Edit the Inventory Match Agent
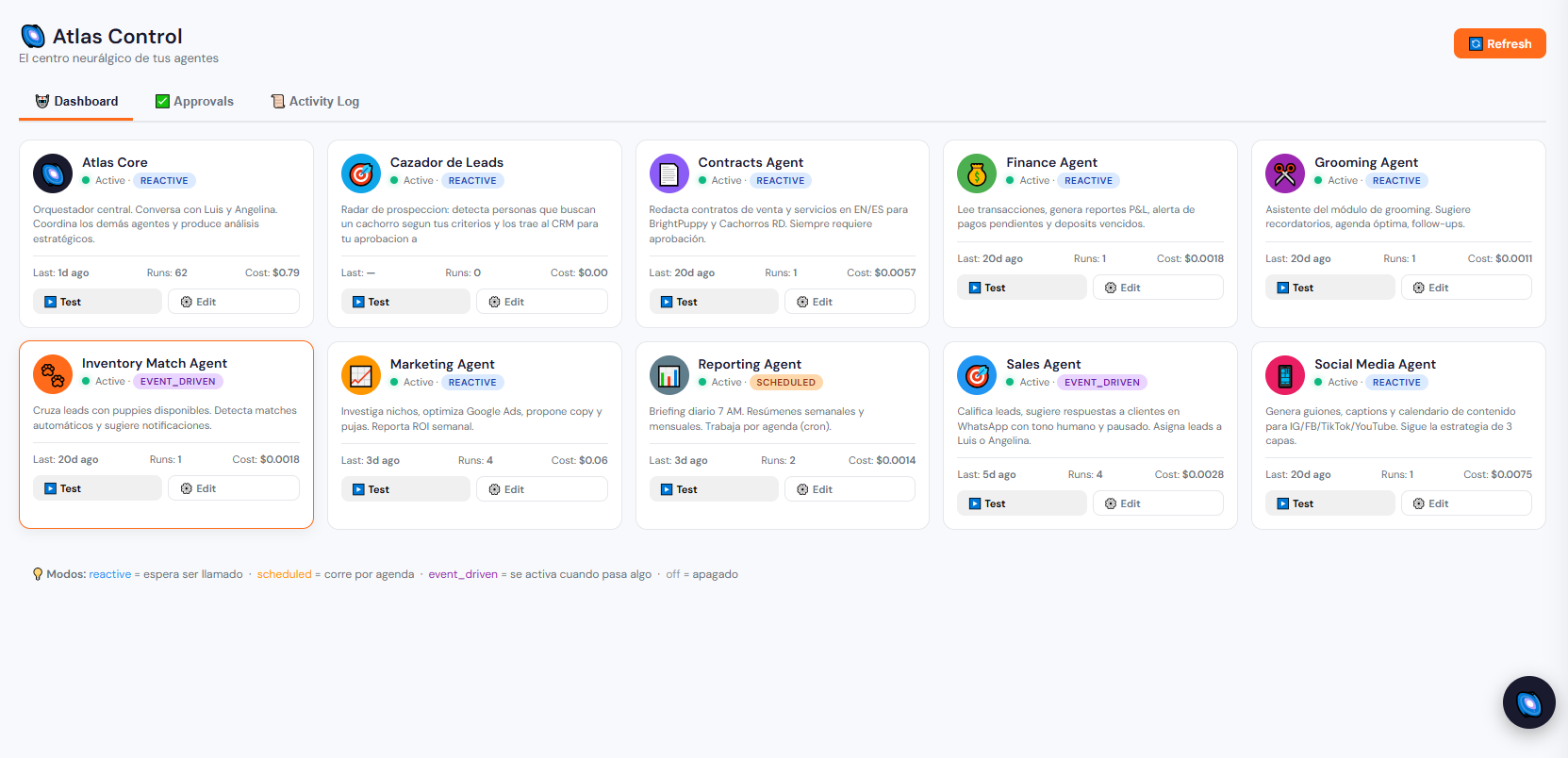The height and width of the screenshot is (758, 1568). (234, 488)
